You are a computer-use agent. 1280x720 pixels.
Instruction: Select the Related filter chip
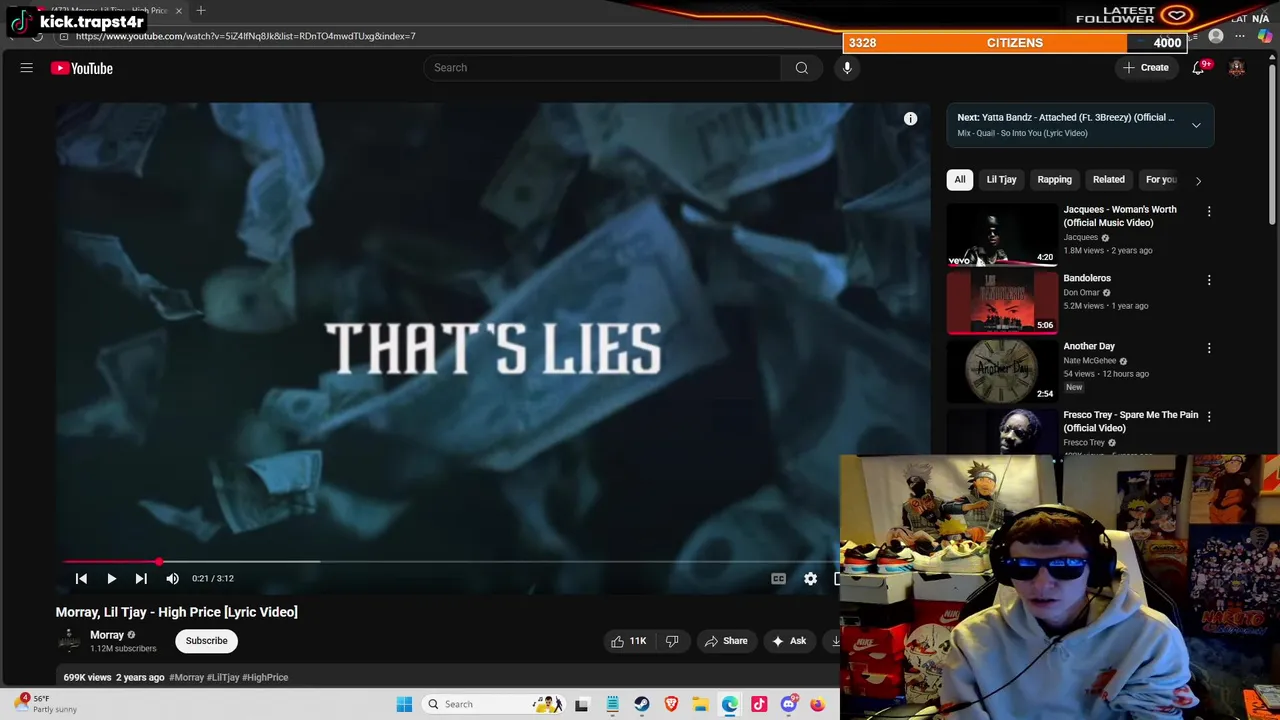click(x=1108, y=180)
